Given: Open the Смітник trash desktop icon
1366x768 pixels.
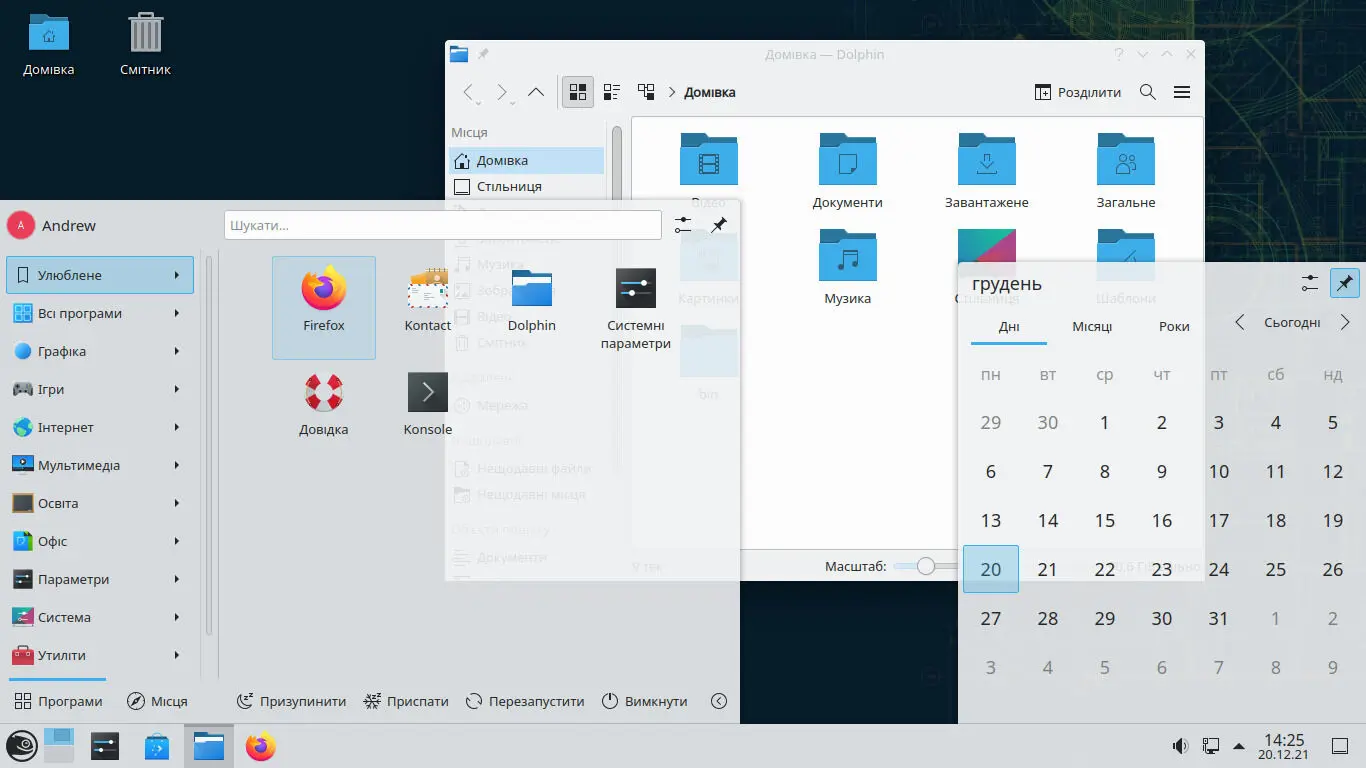Looking at the screenshot, I should click(146, 45).
